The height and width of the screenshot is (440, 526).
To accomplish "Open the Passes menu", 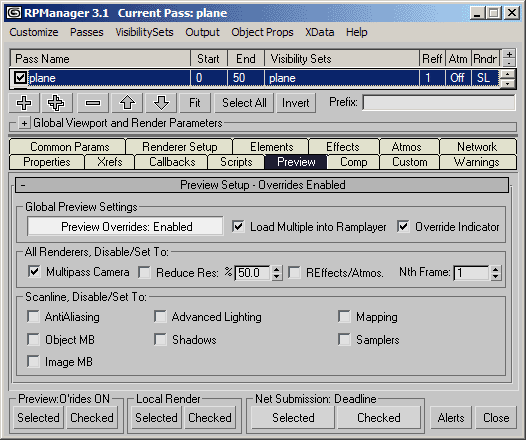I will (x=87, y=32).
